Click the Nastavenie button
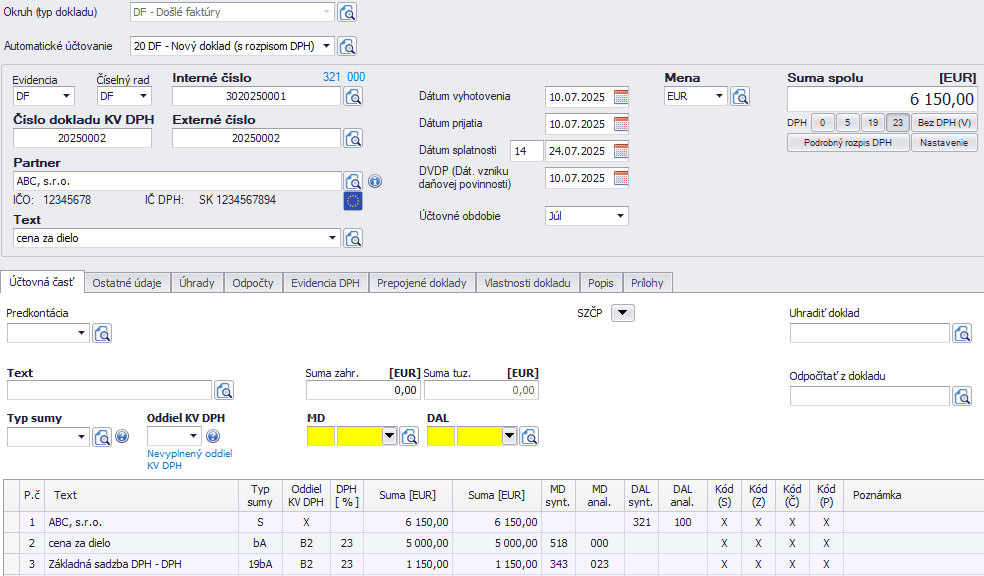Screen dimensions: 984x576 click(943, 143)
